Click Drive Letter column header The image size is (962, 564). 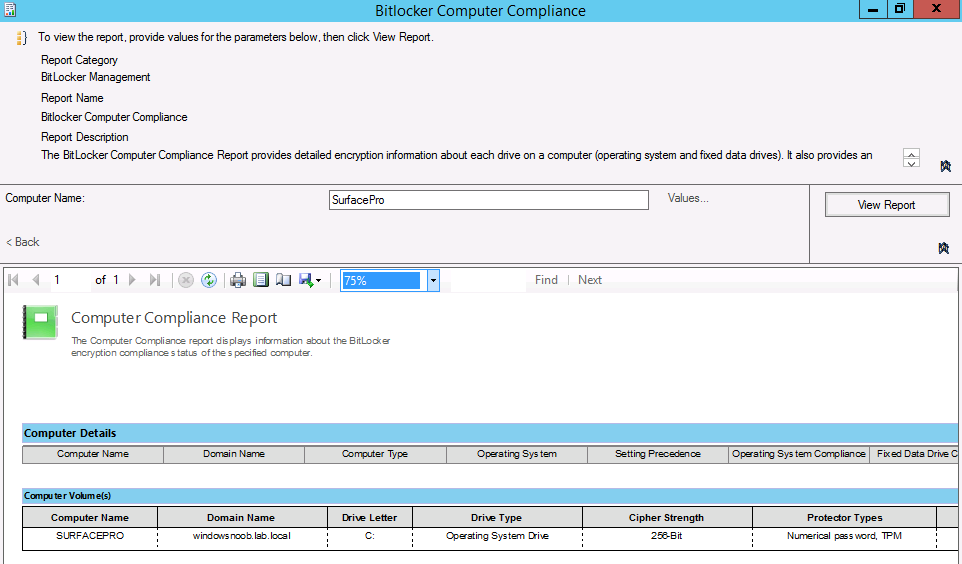[x=369, y=517]
